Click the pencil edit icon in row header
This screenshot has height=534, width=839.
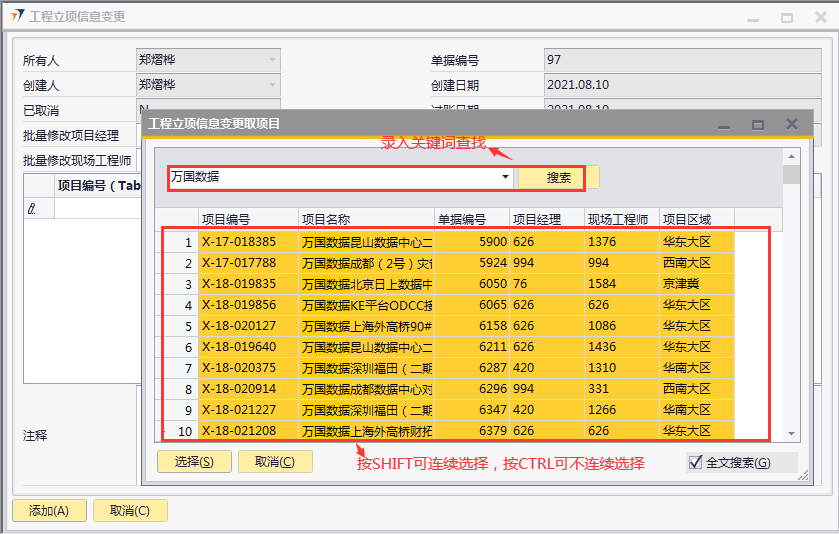pos(32,209)
